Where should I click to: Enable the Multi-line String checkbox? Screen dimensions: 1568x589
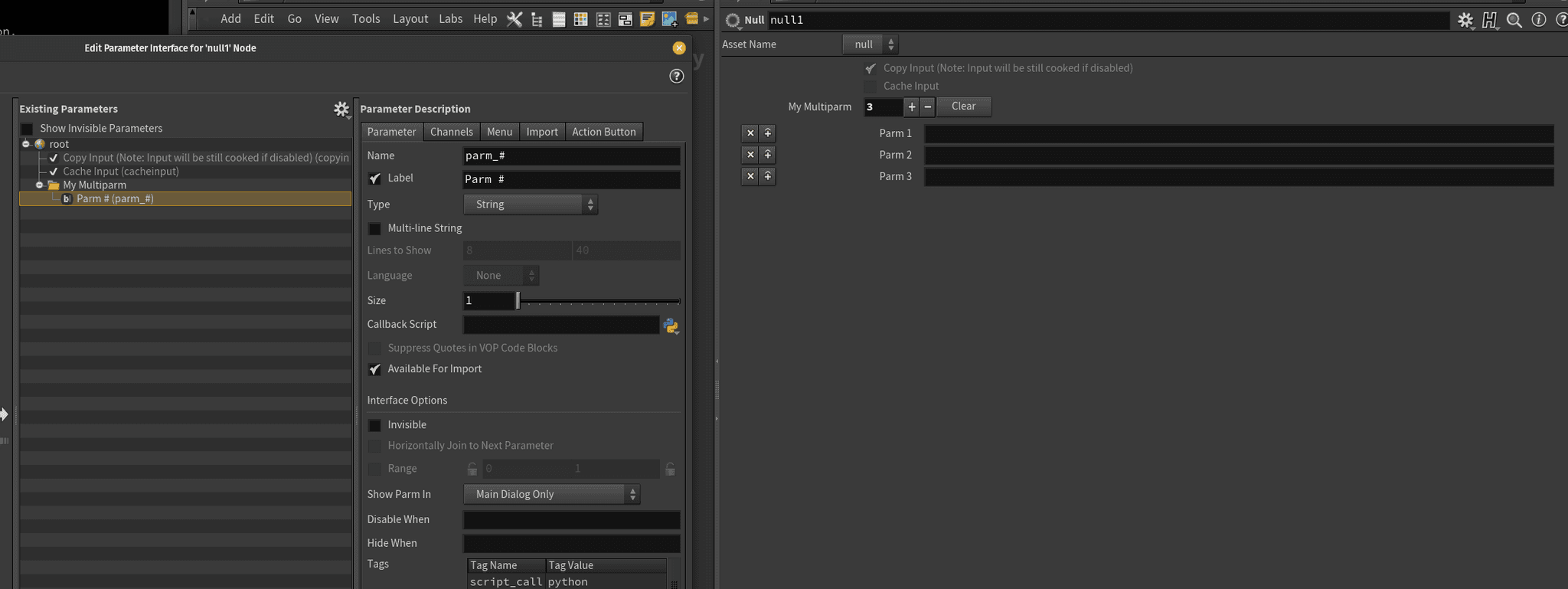374,229
